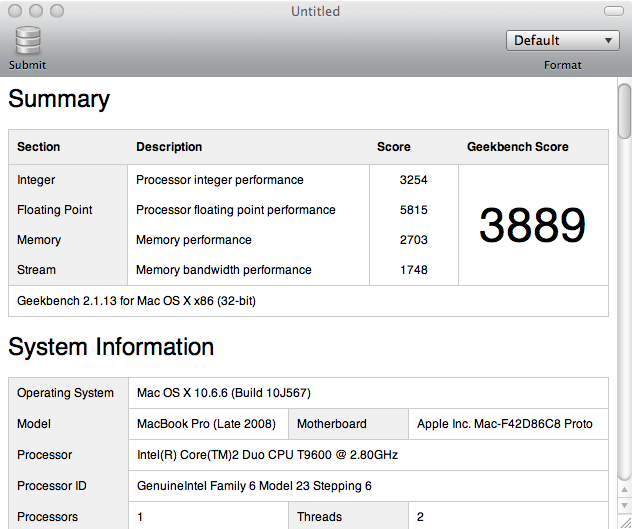632x529 pixels.
Task: Click the window resize grip corner
Action: point(625,522)
